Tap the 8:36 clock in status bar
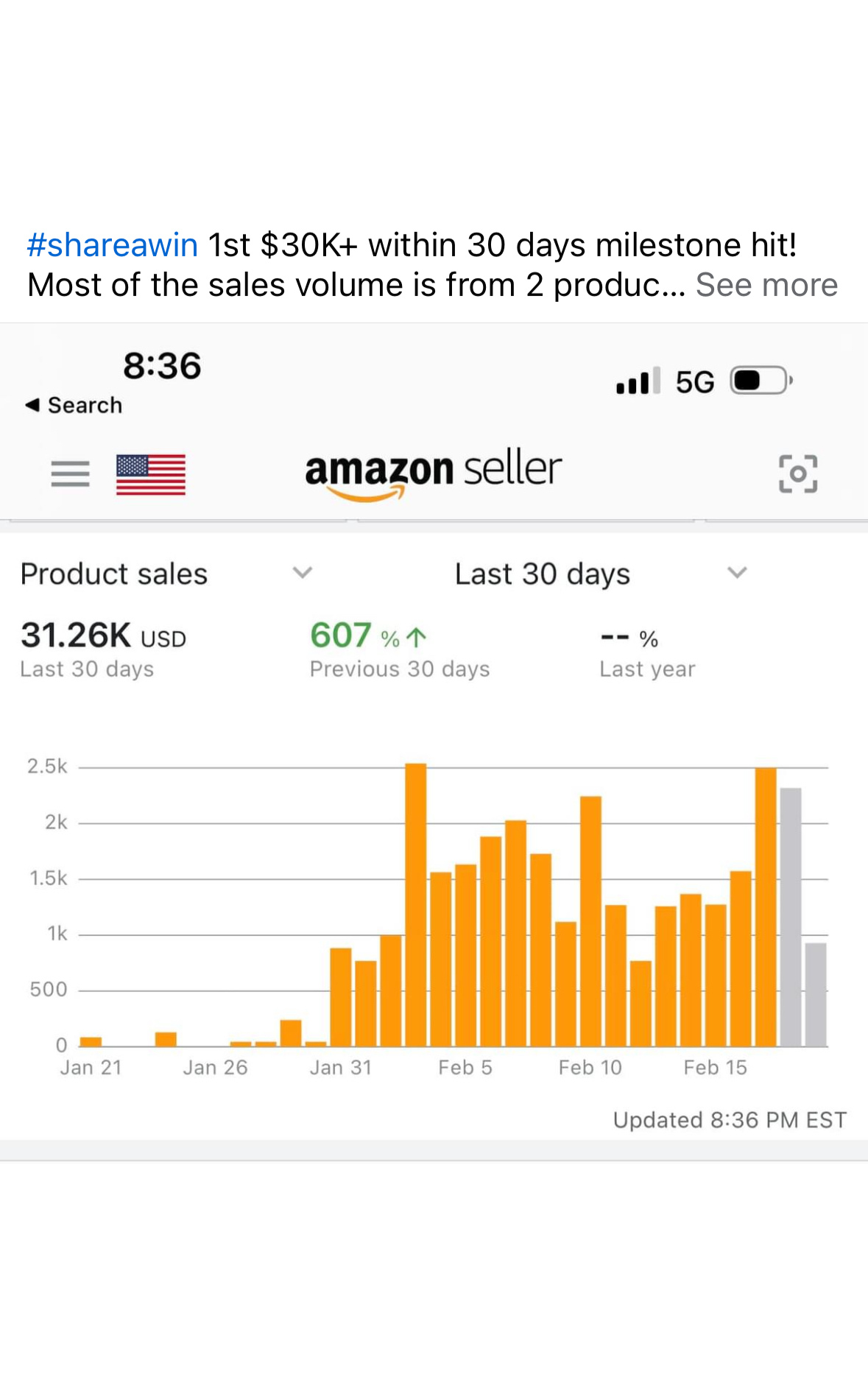Screen dimensions: 868x1391 click(162, 366)
